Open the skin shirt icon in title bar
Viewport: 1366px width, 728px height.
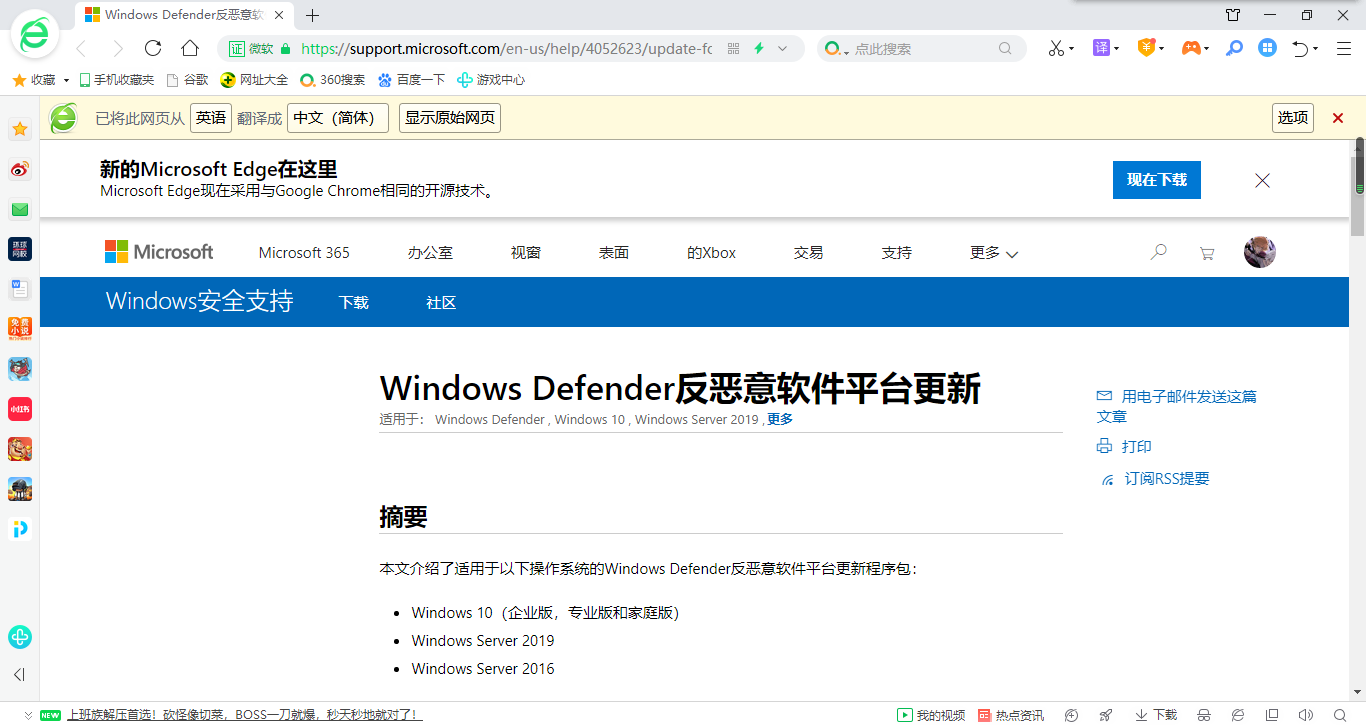[x=1233, y=15]
